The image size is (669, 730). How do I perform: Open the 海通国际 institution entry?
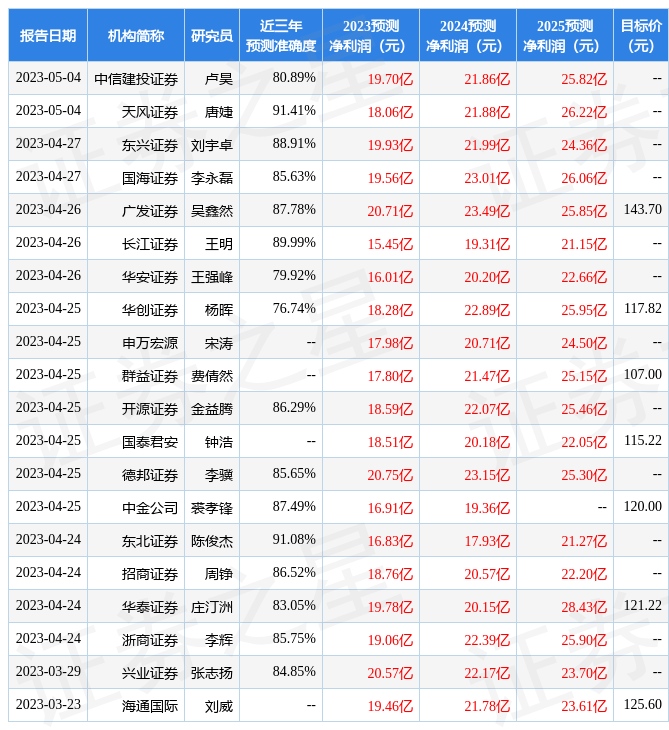point(150,705)
